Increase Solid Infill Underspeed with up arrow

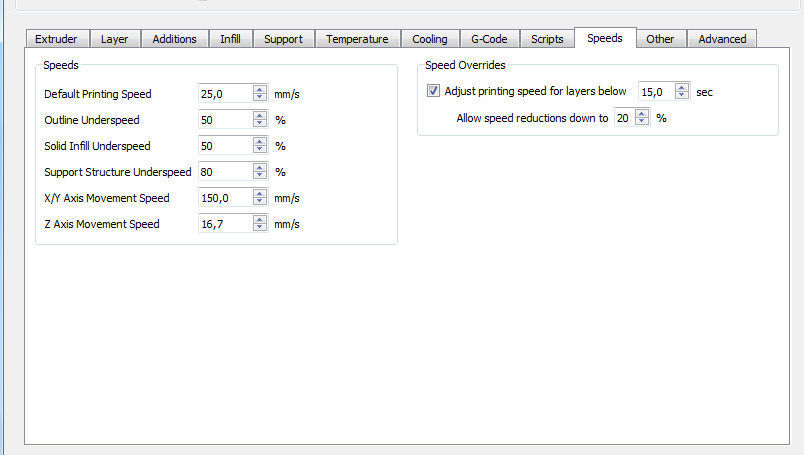coord(260,142)
